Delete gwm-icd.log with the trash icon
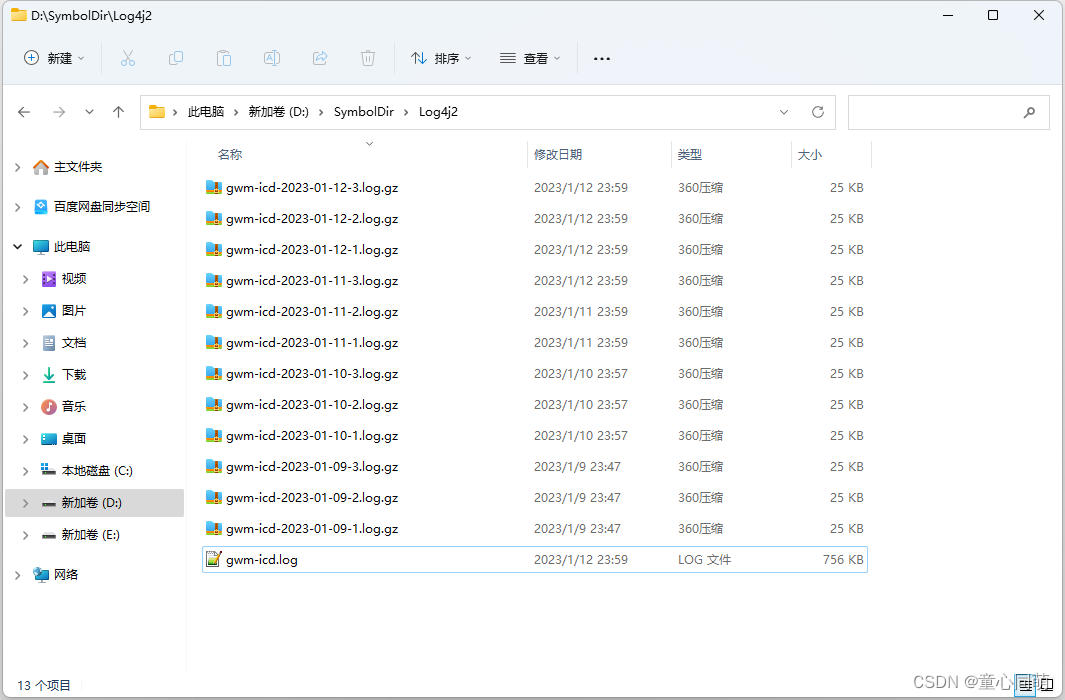1065x700 pixels. (367, 58)
